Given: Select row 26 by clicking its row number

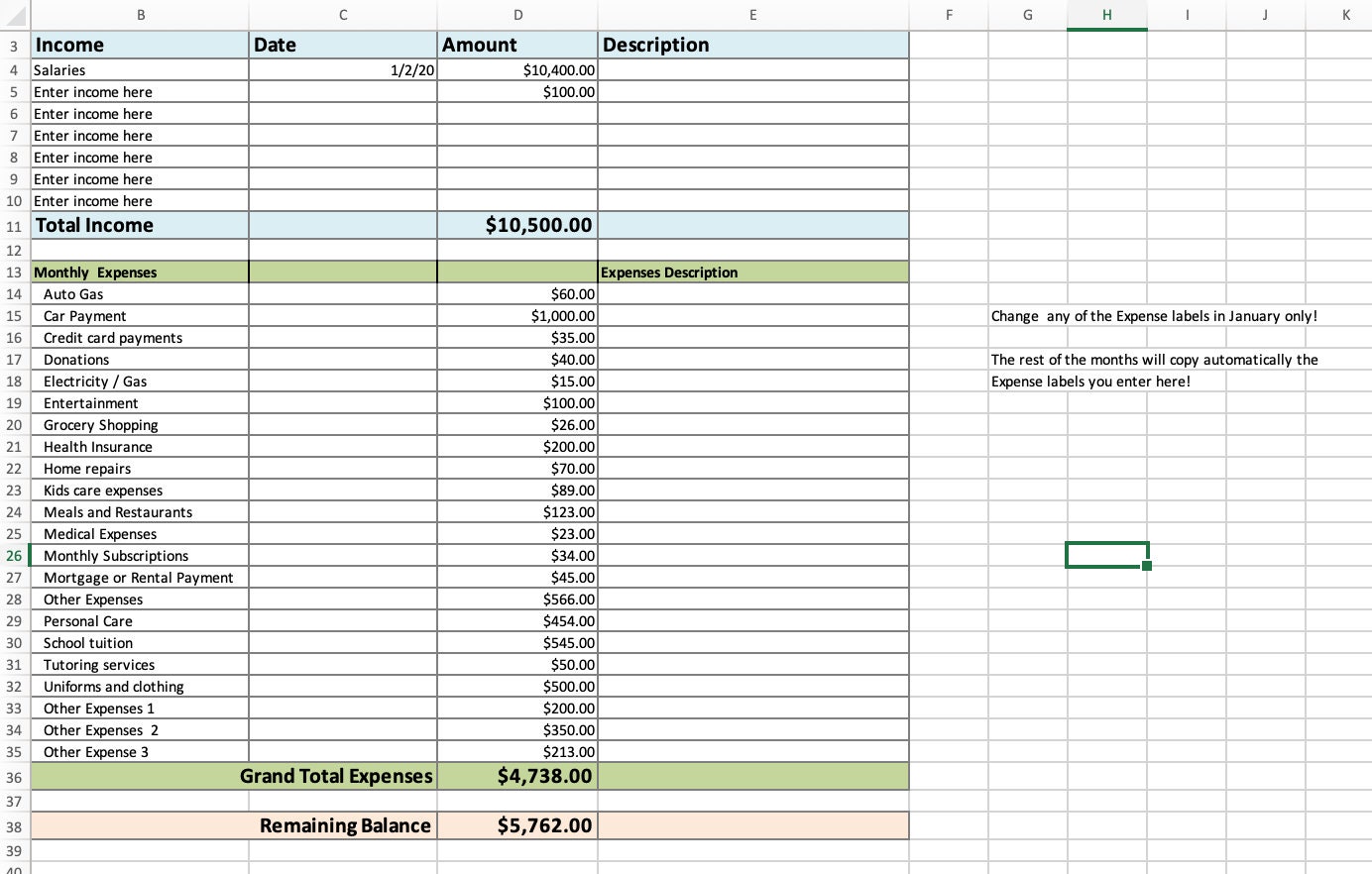Looking at the screenshot, I should pyautogui.click(x=14, y=555).
